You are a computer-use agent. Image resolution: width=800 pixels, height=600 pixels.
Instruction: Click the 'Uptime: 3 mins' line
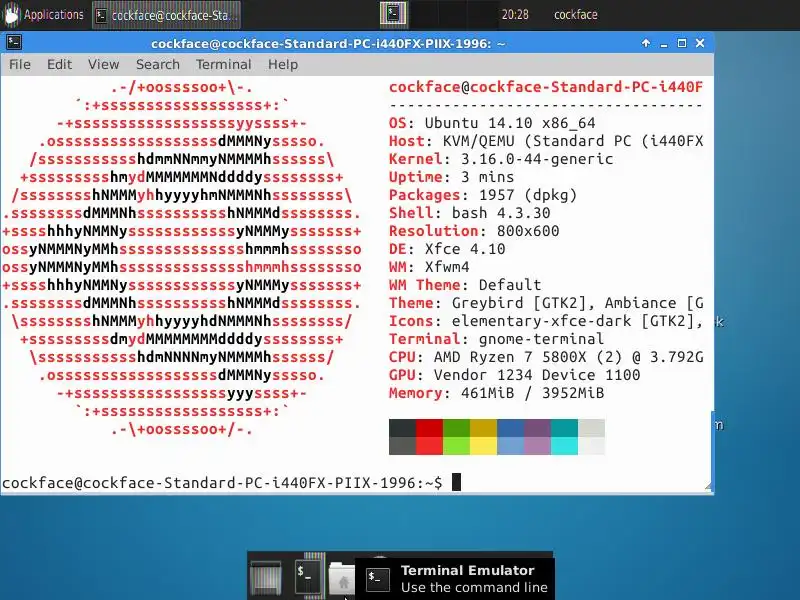point(452,177)
